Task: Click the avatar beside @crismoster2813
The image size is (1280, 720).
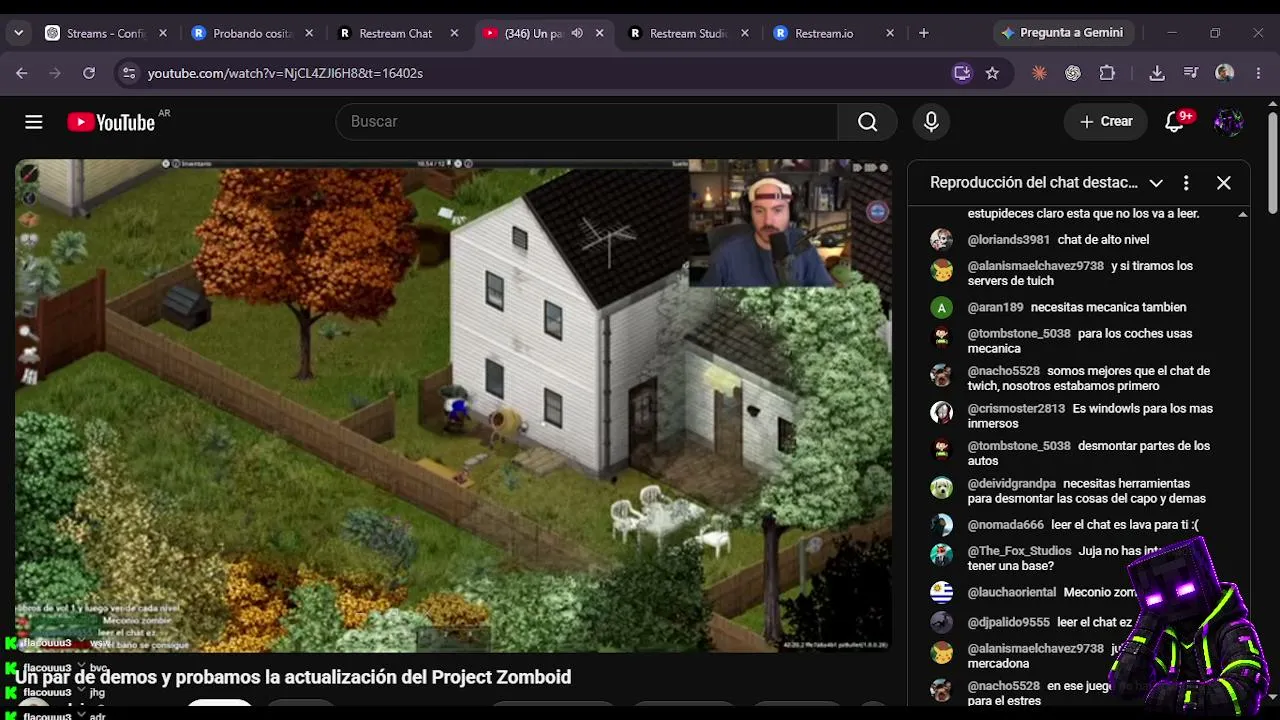Action: (941, 412)
